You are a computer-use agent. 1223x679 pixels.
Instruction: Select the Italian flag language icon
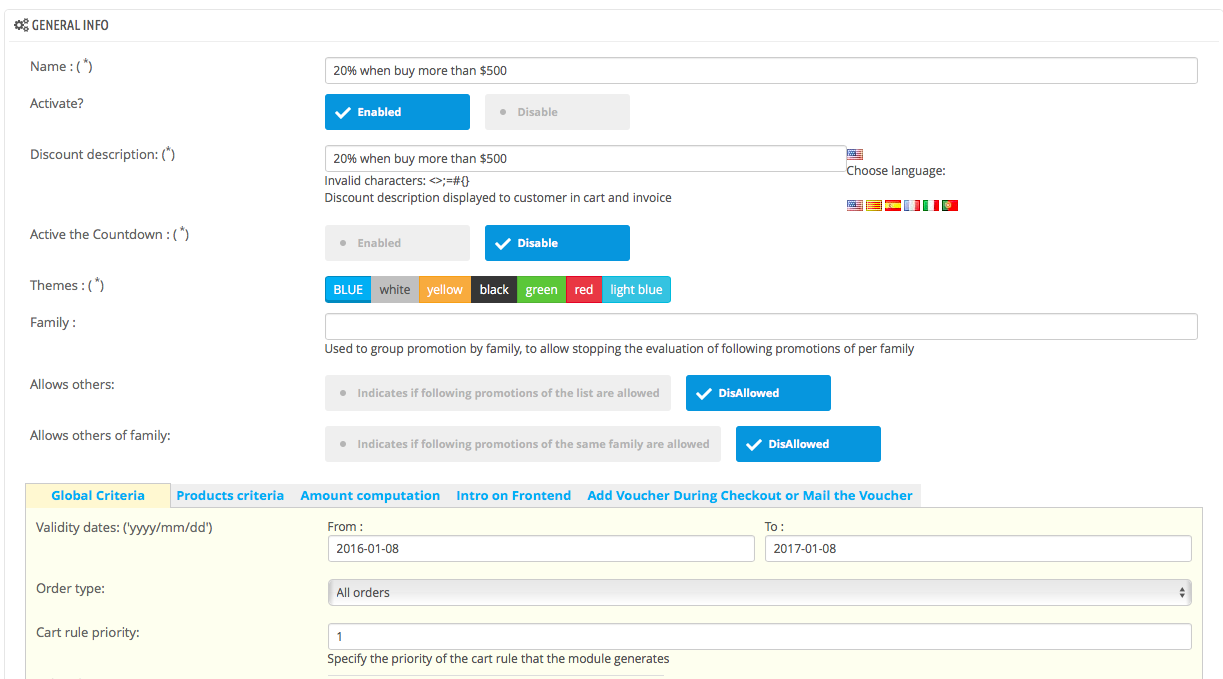(930, 205)
